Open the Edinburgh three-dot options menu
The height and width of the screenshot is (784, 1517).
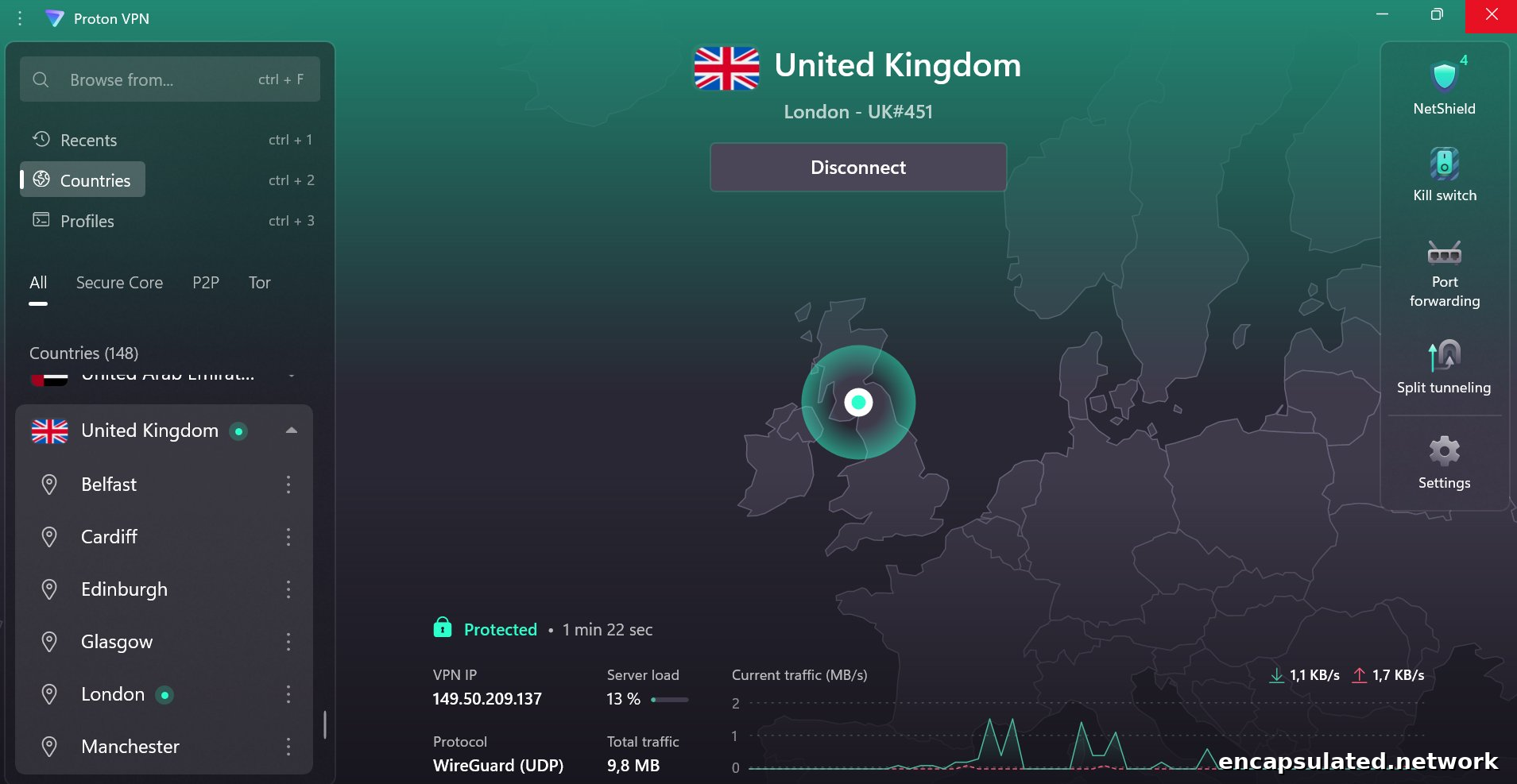(288, 589)
